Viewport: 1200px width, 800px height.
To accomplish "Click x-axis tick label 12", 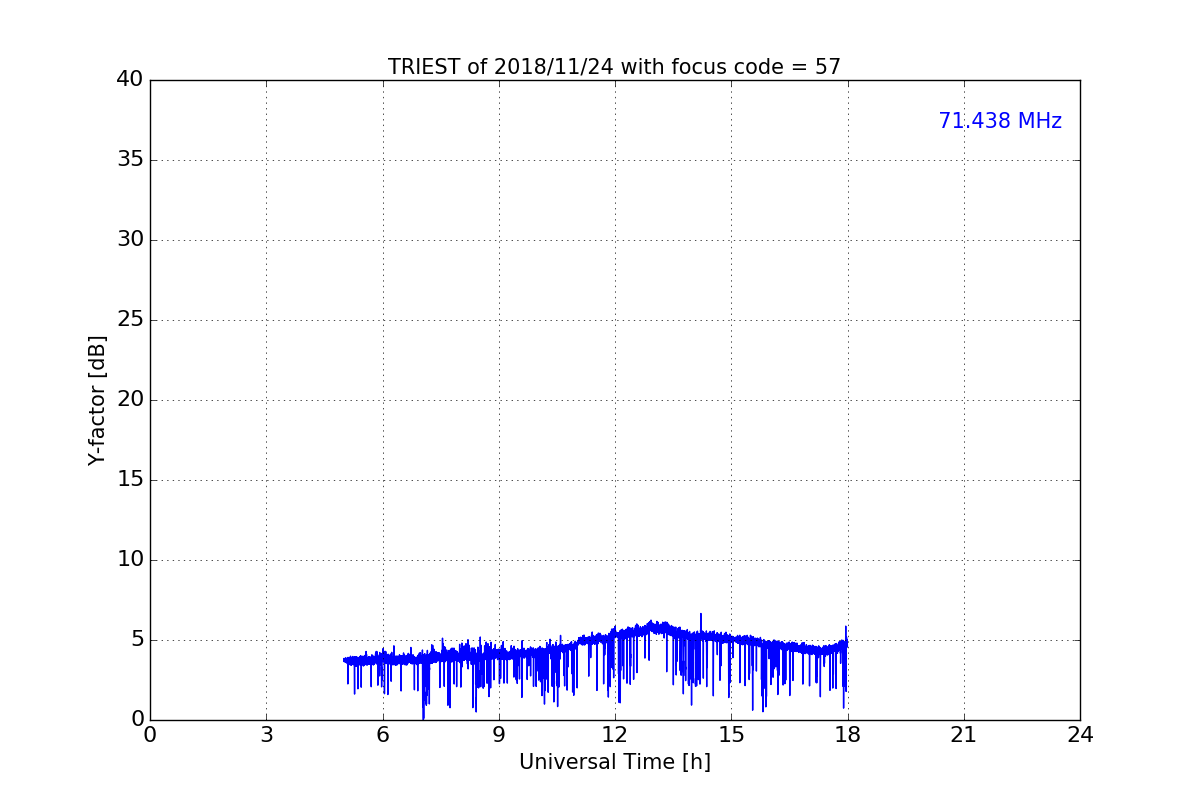I will [615, 735].
